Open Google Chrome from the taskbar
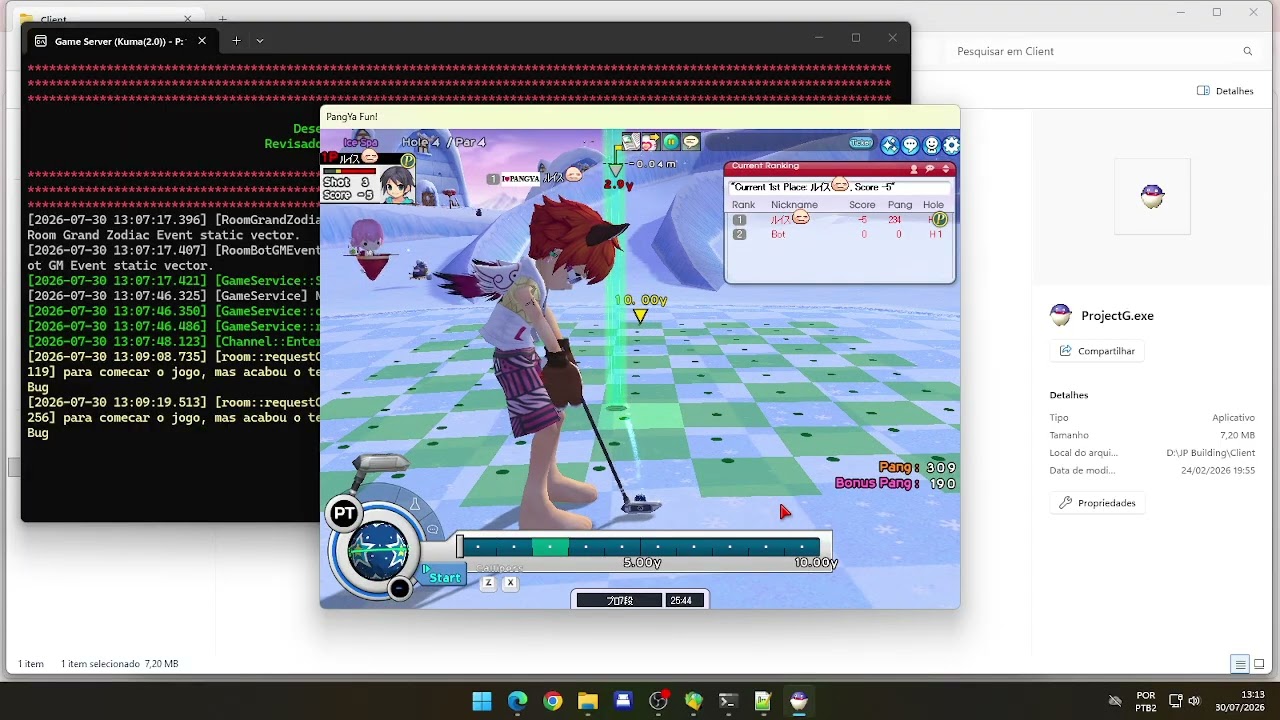Viewport: 1280px width, 720px height. tap(553, 701)
